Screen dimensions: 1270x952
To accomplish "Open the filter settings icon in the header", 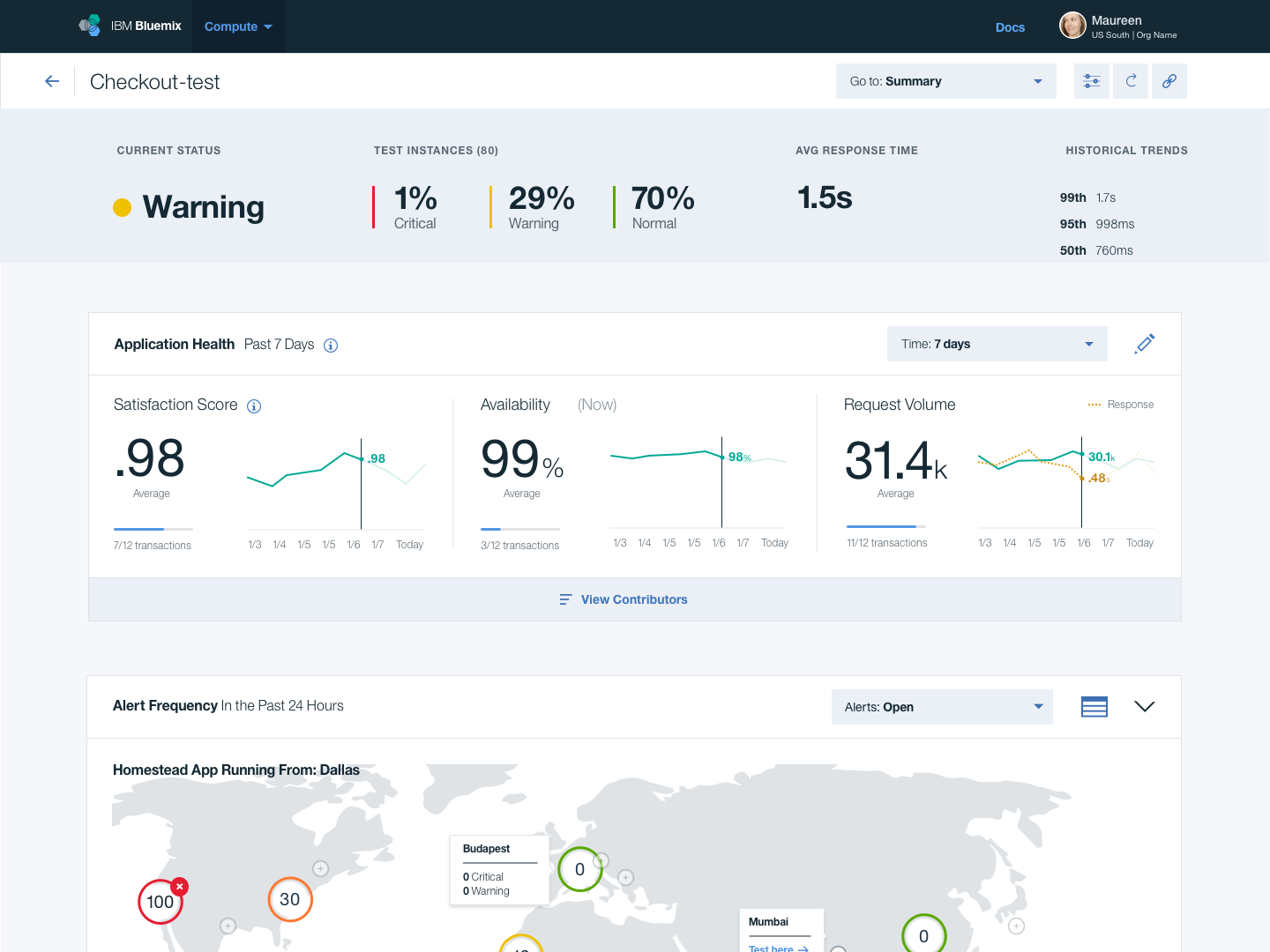I will 1091,80.
